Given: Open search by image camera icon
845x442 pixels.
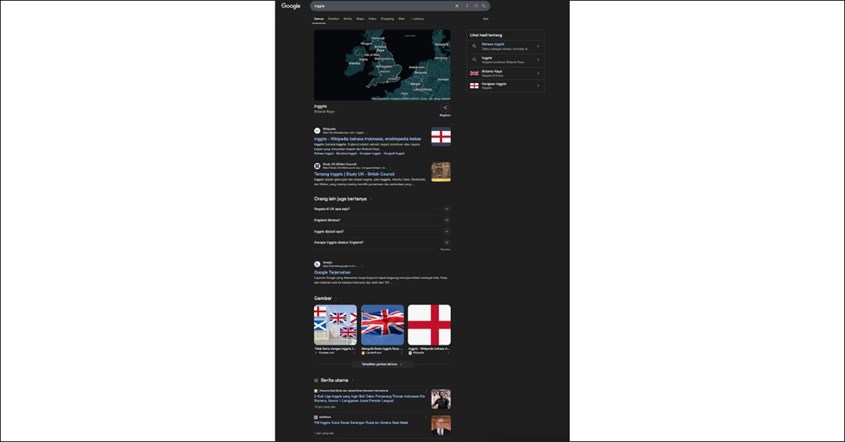Looking at the screenshot, I should click(476, 6).
